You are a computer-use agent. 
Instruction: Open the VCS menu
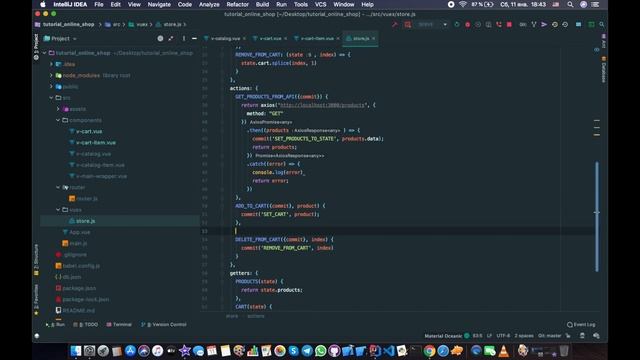pyautogui.click(x=320, y=4)
